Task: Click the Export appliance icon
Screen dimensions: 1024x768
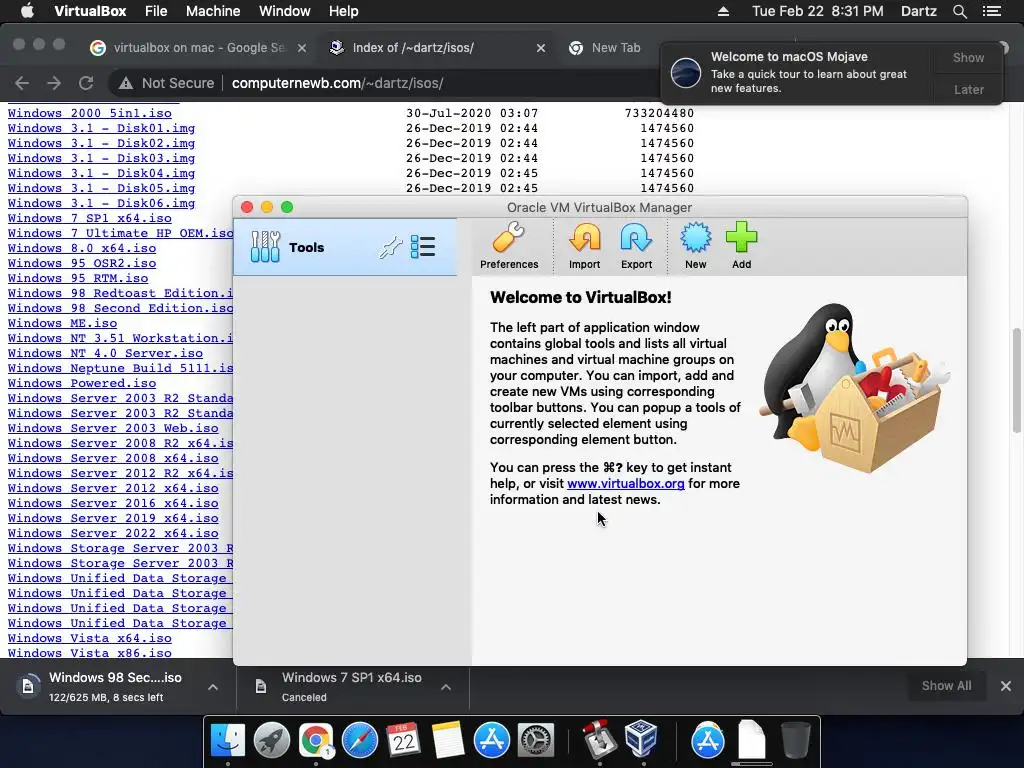Action: 636,246
